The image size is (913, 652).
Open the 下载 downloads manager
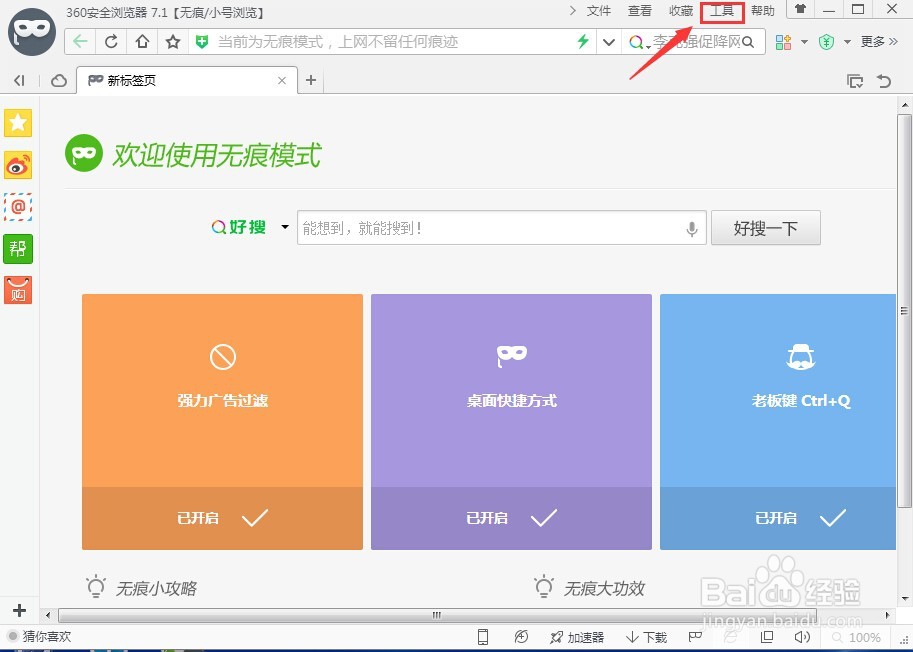point(646,637)
